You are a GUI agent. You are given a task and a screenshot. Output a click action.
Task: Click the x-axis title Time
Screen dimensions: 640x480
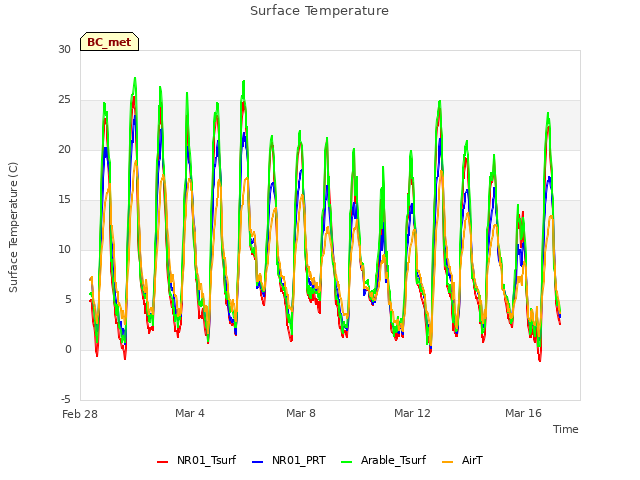566,429
